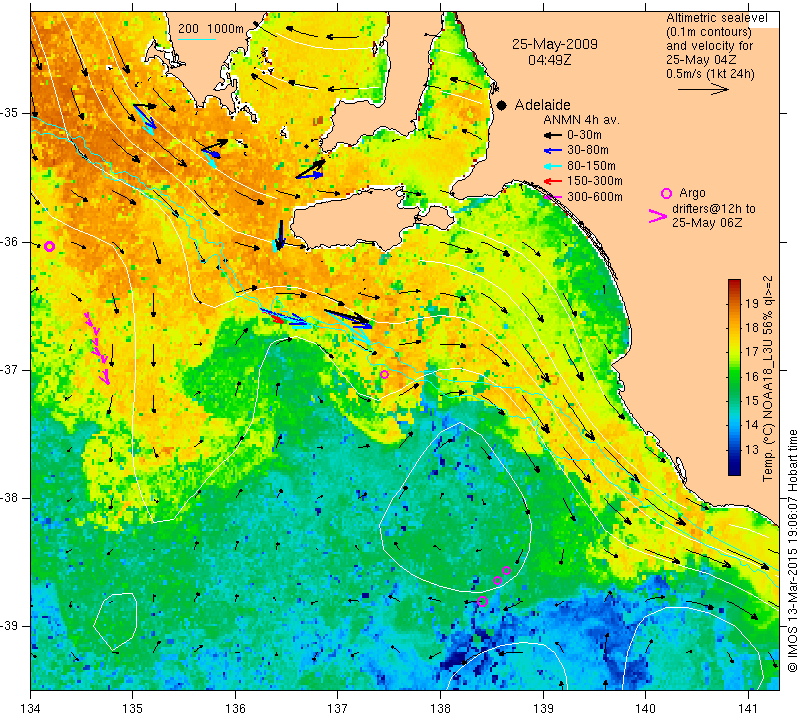Image resolution: width=800 pixels, height=720 pixels.
Task: Click the 15 degree color bar label
Action: point(752,401)
